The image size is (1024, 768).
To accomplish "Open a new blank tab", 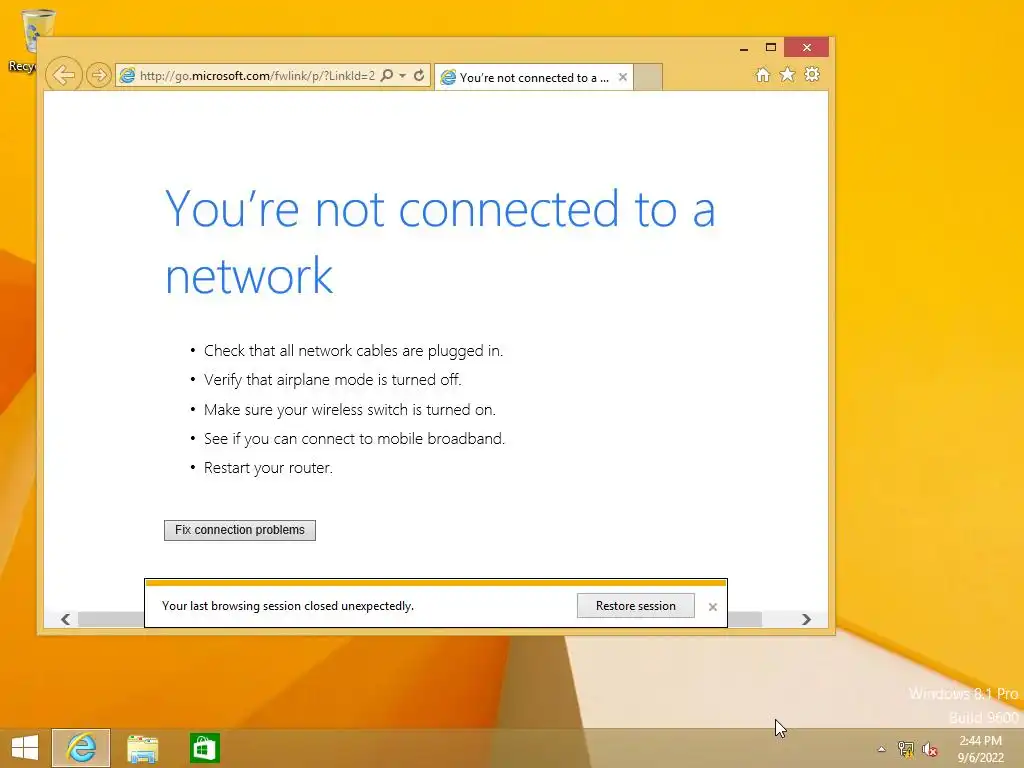I will [648, 77].
